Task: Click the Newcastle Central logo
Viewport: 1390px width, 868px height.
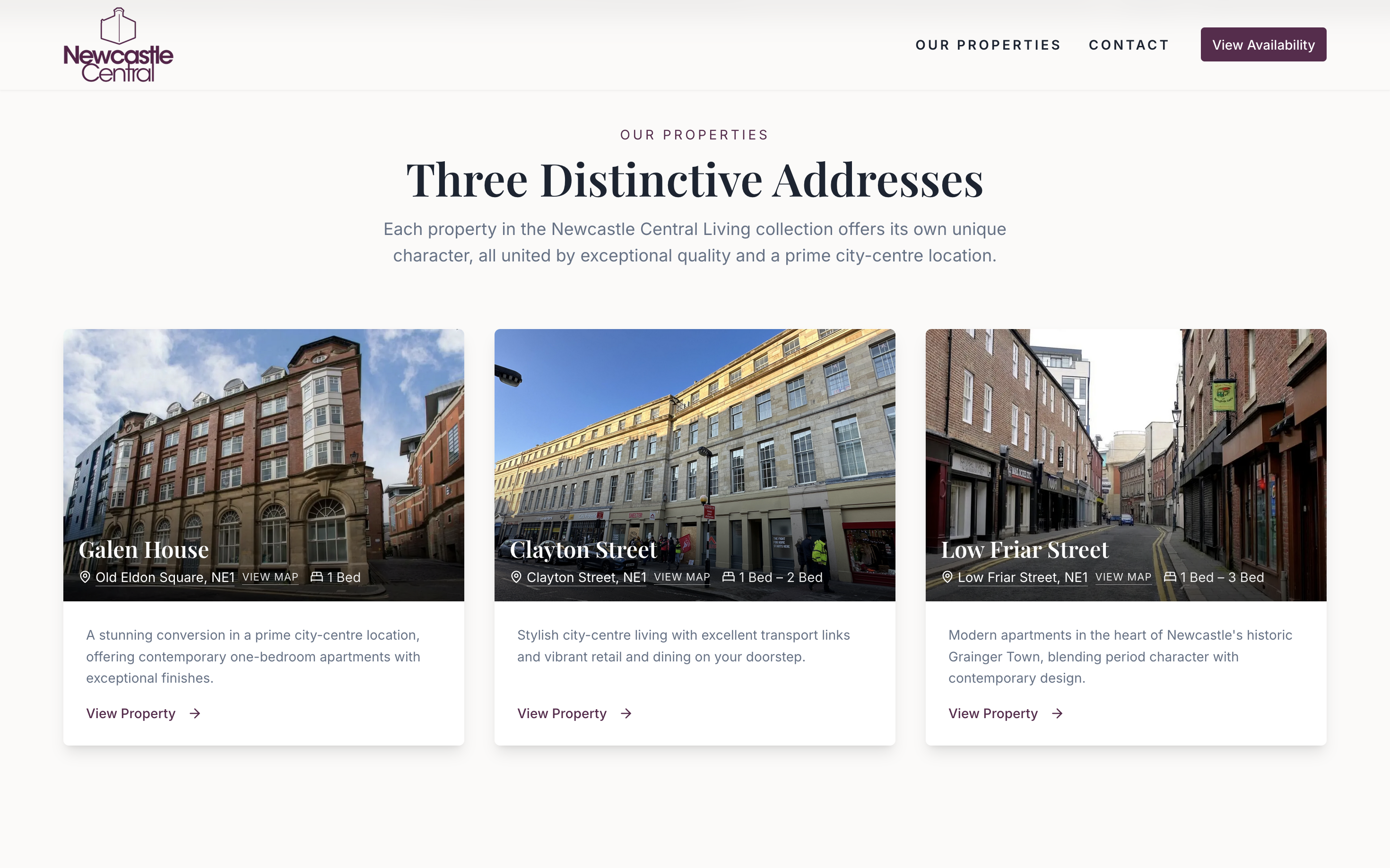Action: pyautogui.click(x=118, y=45)
